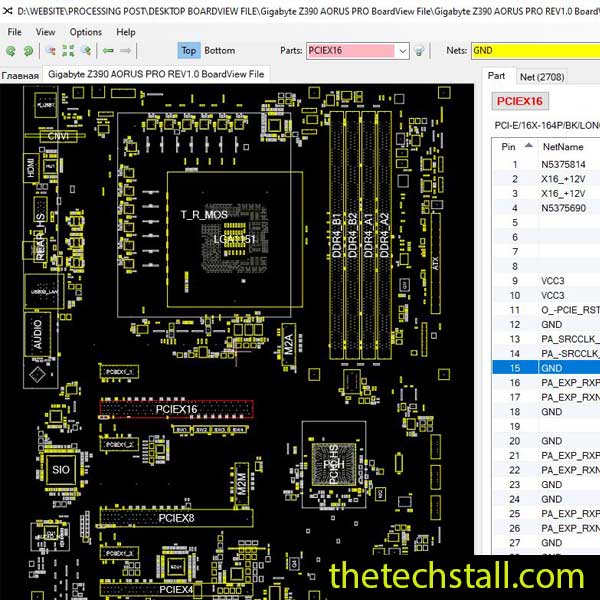The width and height of the screenshot is (600, 600).
Task: Switch board view to Bottom side
Action: click(x=220, y=50)
